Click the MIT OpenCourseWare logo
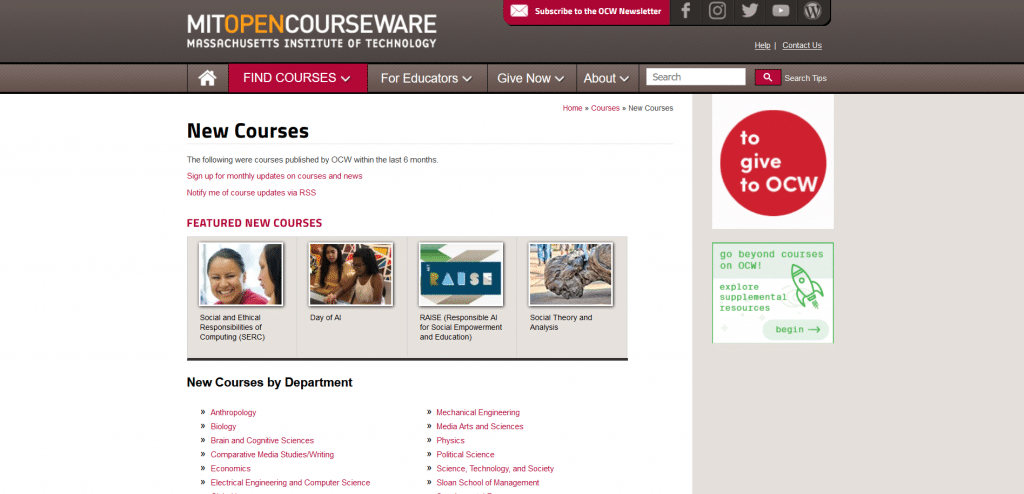This screenshot has height=494, width=1024. pos(312,31)
